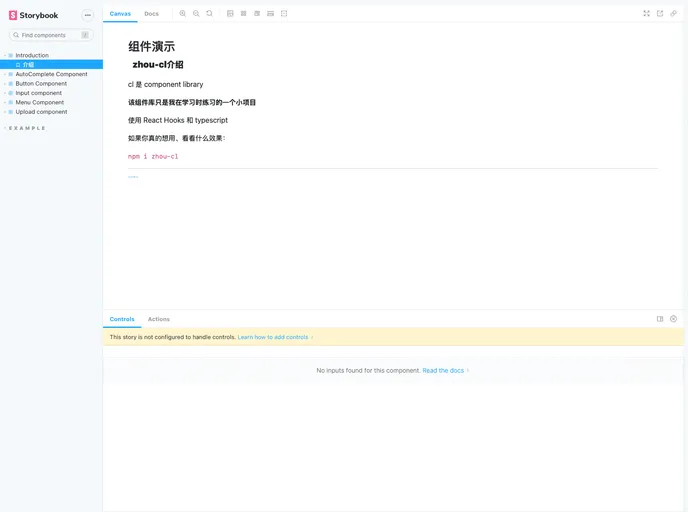This screenshot has height=512, width=688.
Task: Change the addons panel orientation
Action: 660,319
